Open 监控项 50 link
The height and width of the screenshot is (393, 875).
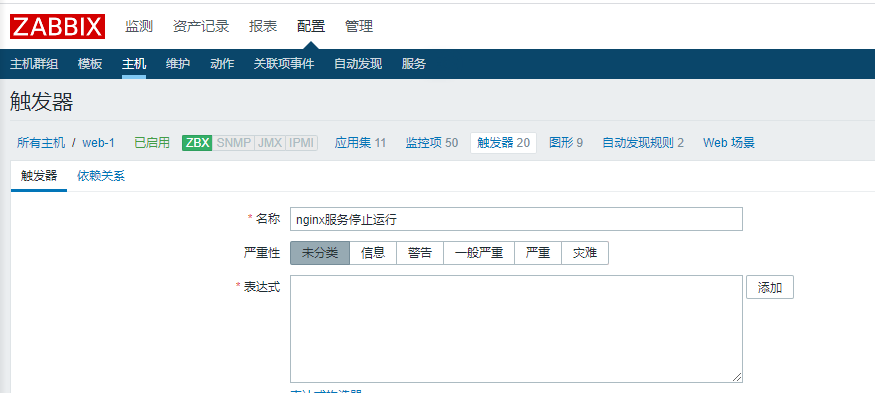[432, 143]
